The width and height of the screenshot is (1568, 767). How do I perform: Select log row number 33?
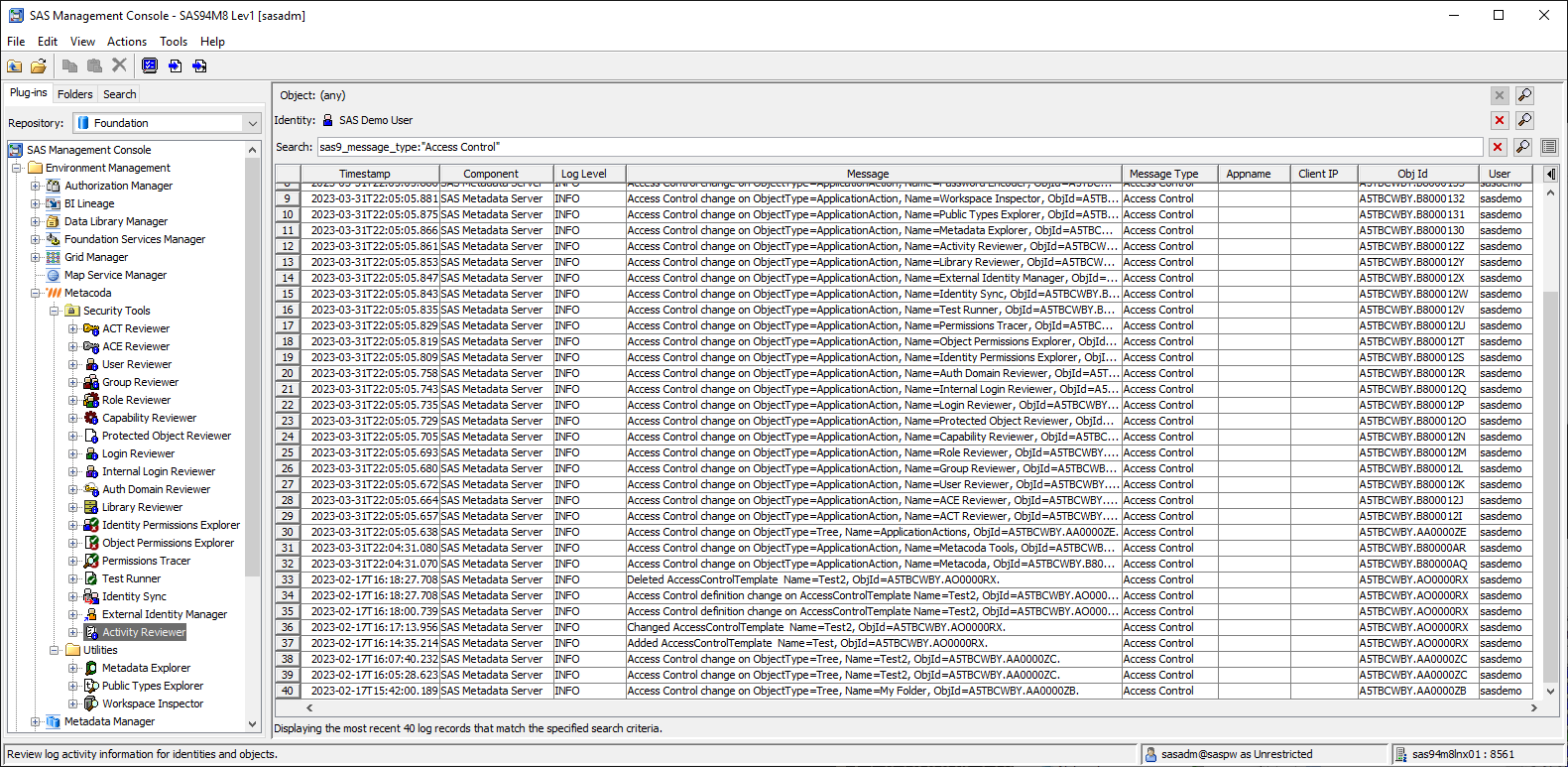click(x=287, y=579)
